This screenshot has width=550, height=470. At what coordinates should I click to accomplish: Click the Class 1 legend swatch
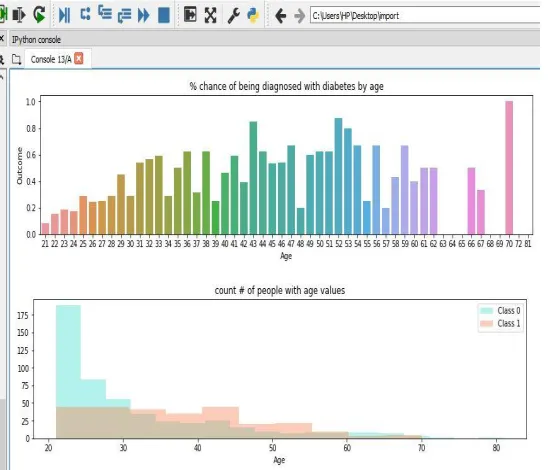pyautogui.click(x=487, y=323)
